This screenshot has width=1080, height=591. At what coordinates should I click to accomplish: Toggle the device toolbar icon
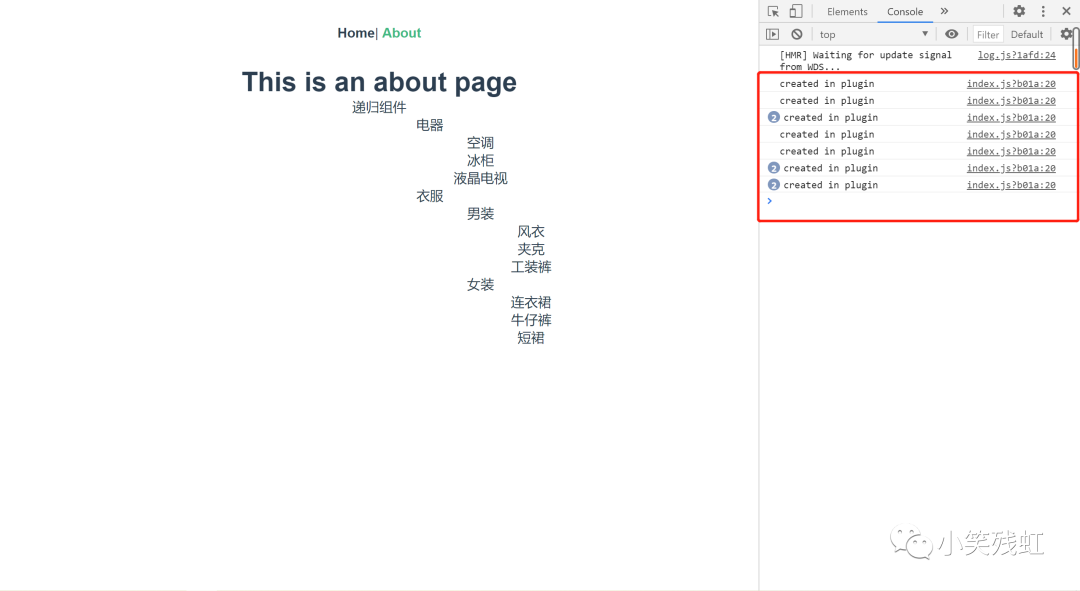pyautogui.click(x=796, y=11)
